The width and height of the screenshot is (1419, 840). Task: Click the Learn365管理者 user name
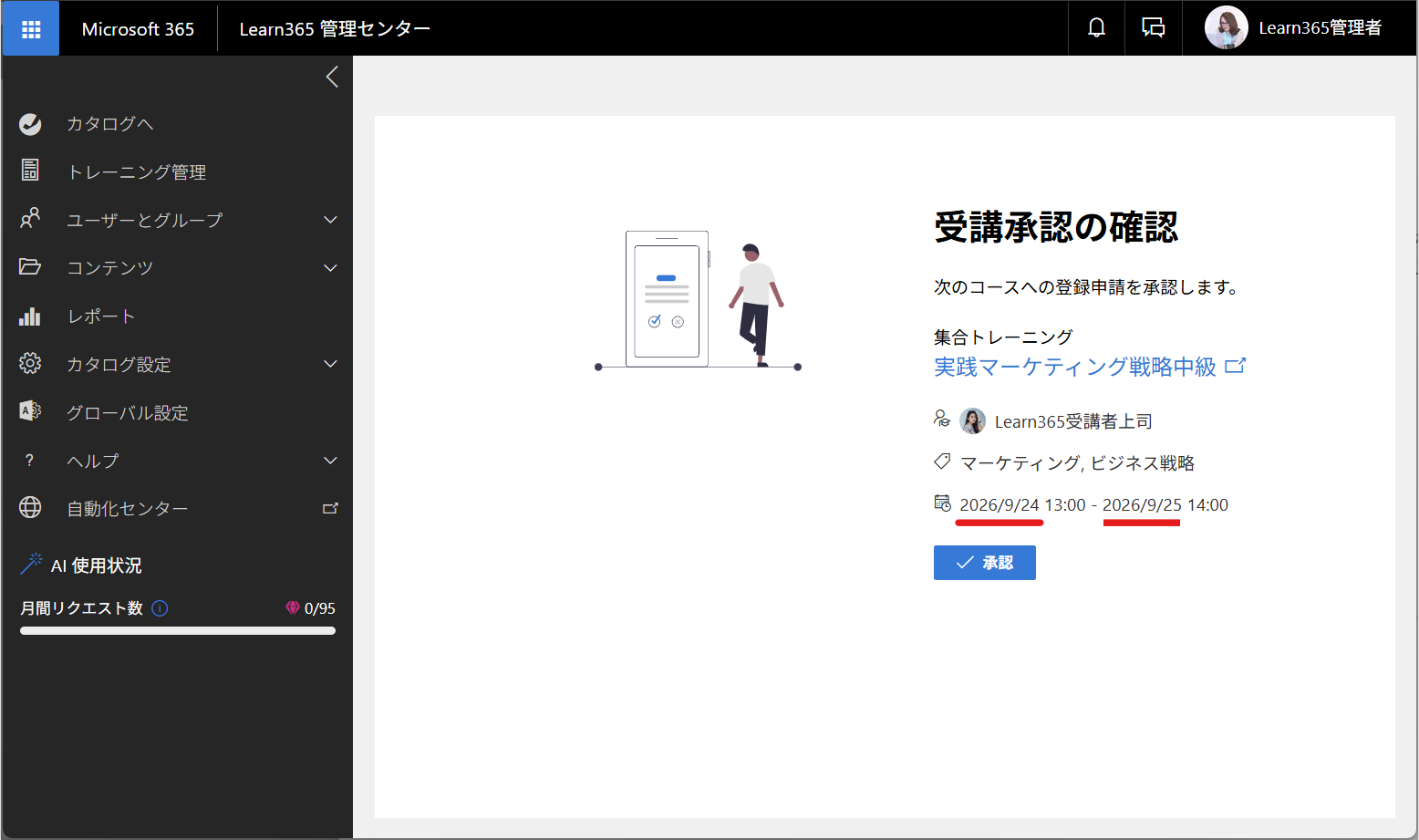(x=1320, y=28)
